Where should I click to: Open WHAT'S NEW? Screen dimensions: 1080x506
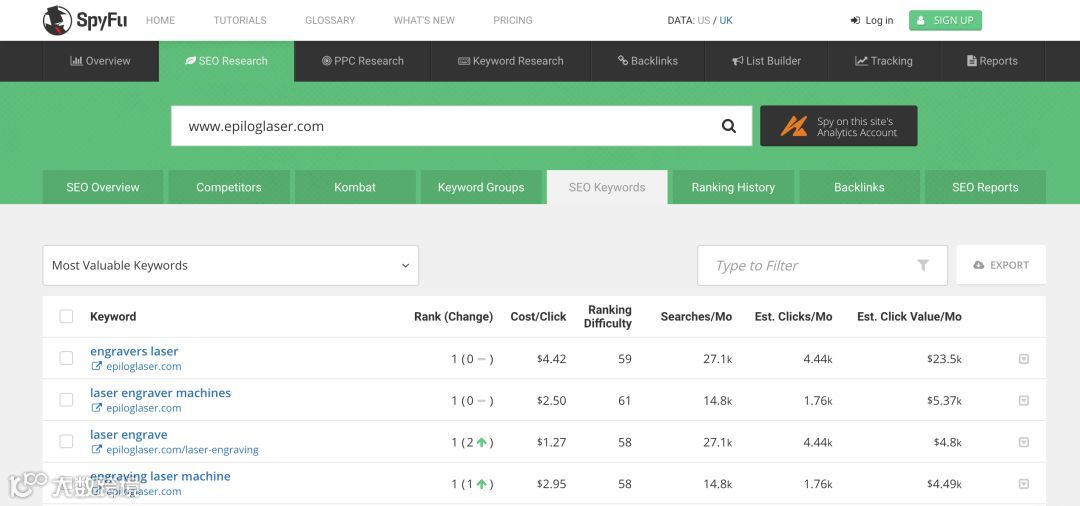tap(424, 20)
